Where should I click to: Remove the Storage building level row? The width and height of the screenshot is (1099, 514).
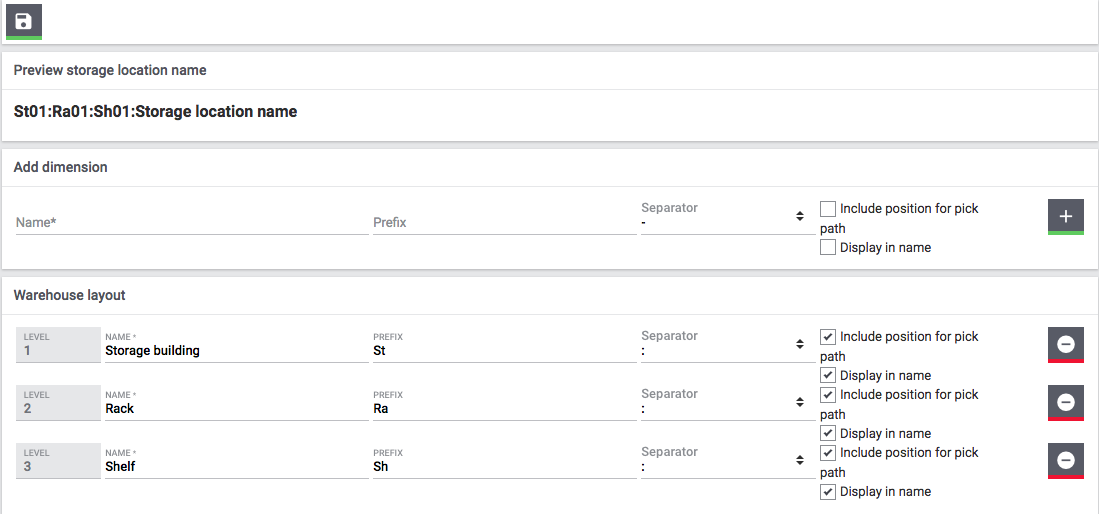1065,344
